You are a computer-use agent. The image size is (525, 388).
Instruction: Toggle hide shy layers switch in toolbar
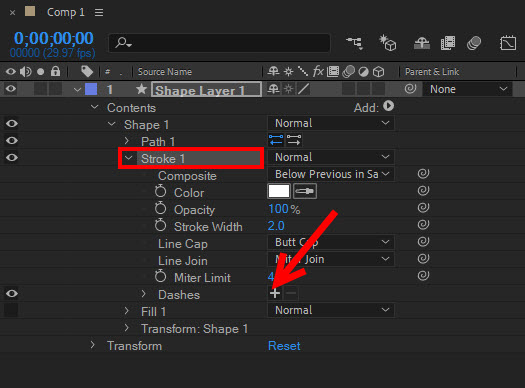tap(422, 43)
